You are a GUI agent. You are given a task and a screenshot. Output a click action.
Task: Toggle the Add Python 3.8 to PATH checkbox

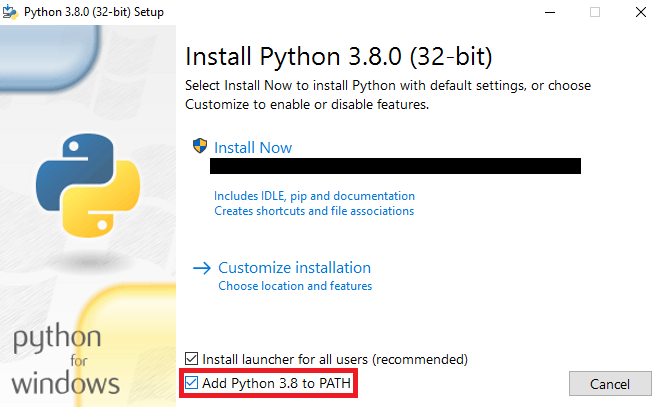[x=191, y=383]
